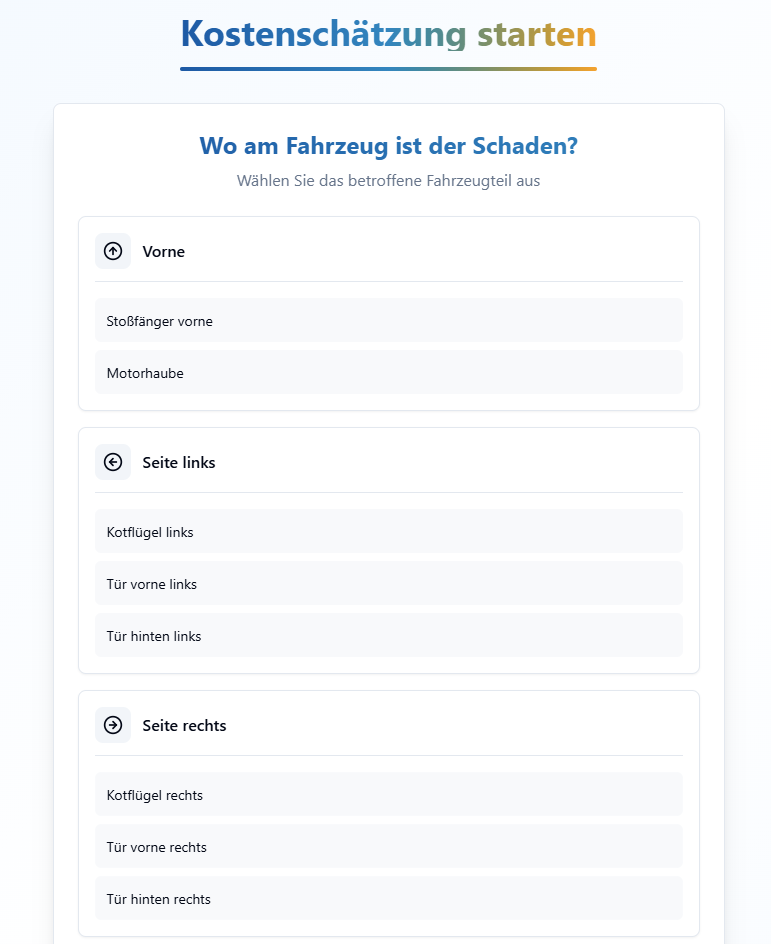
Task: Choose Kotflügel rechts as damaged part
Action: 388,795
